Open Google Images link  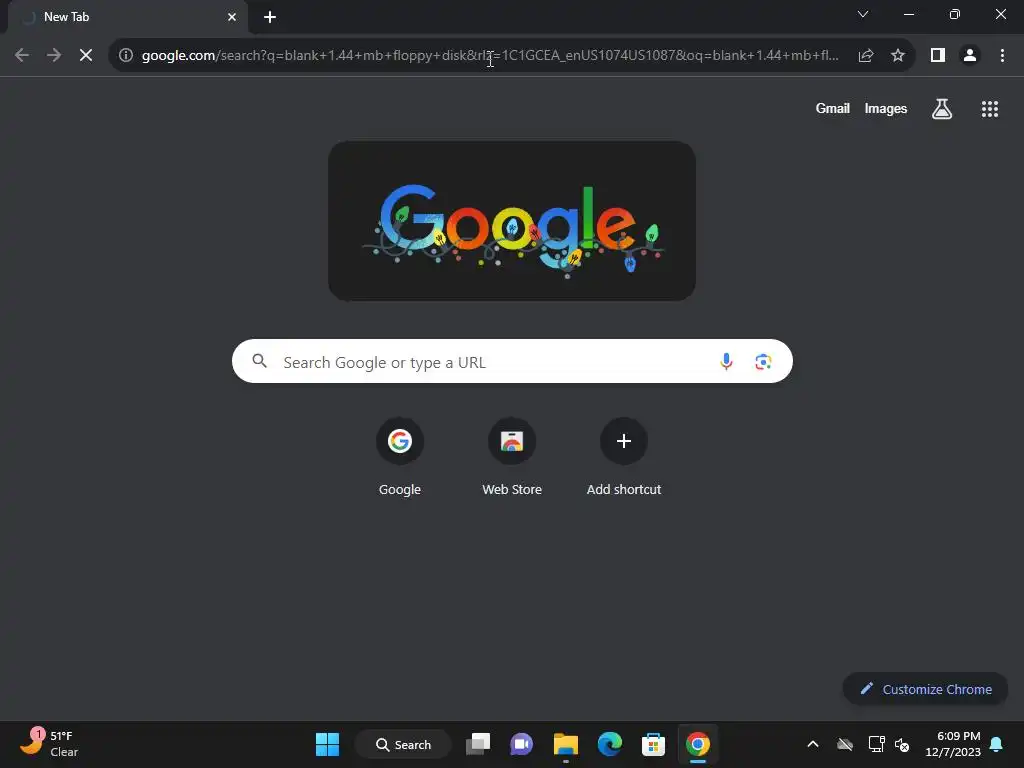tap(886, 108)
